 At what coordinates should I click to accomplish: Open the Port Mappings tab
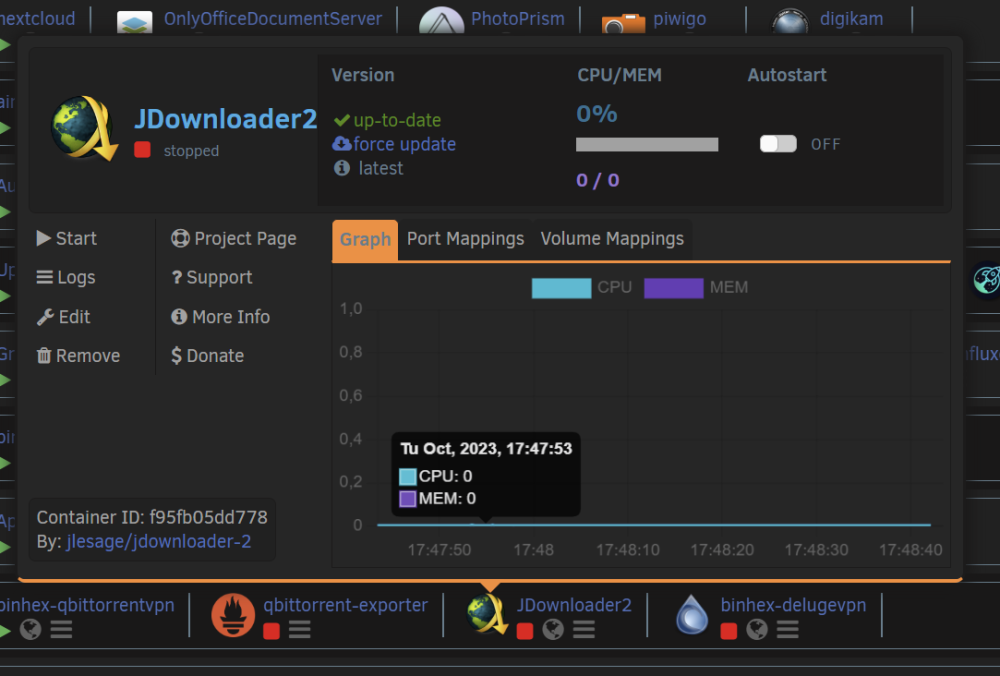pos(466,239)
